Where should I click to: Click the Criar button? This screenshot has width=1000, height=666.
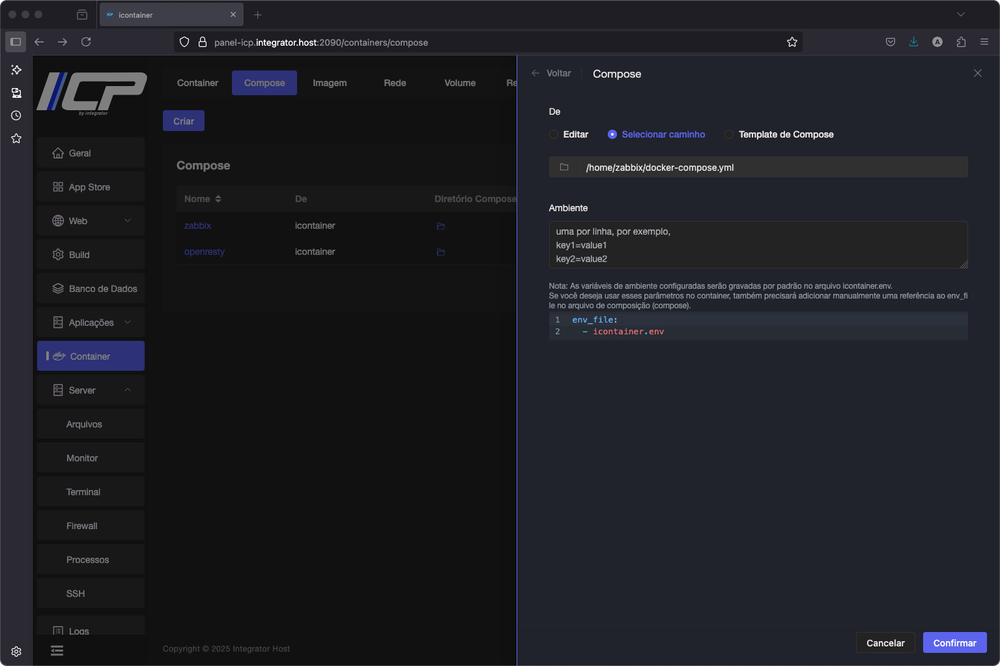183,120
